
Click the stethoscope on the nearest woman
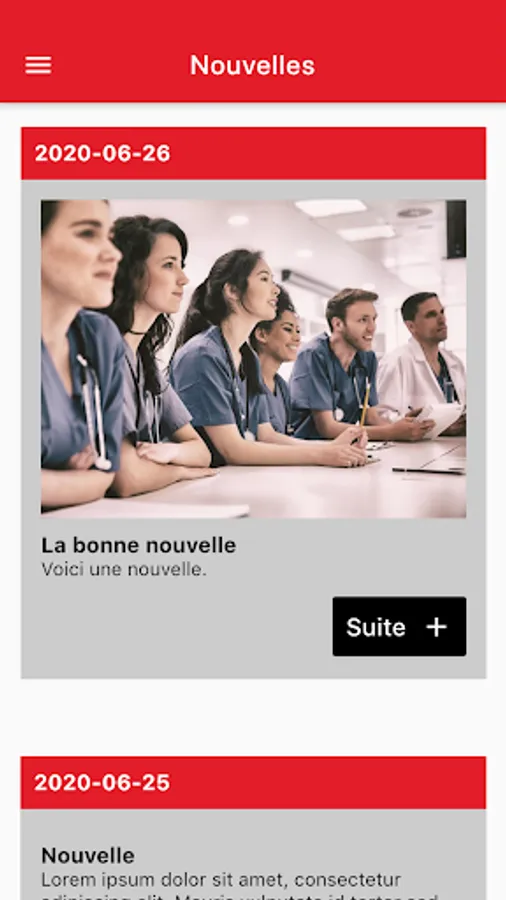pyautogui.click(x=96, y=413)
